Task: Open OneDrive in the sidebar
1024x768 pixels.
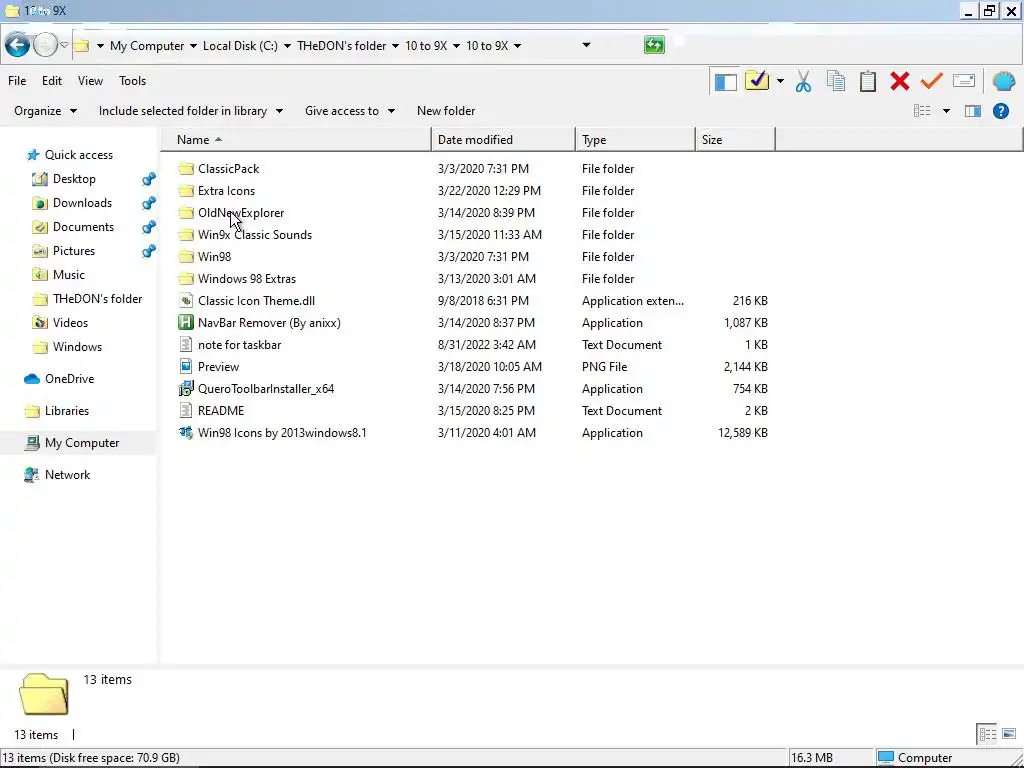Action: pos(69,379)
